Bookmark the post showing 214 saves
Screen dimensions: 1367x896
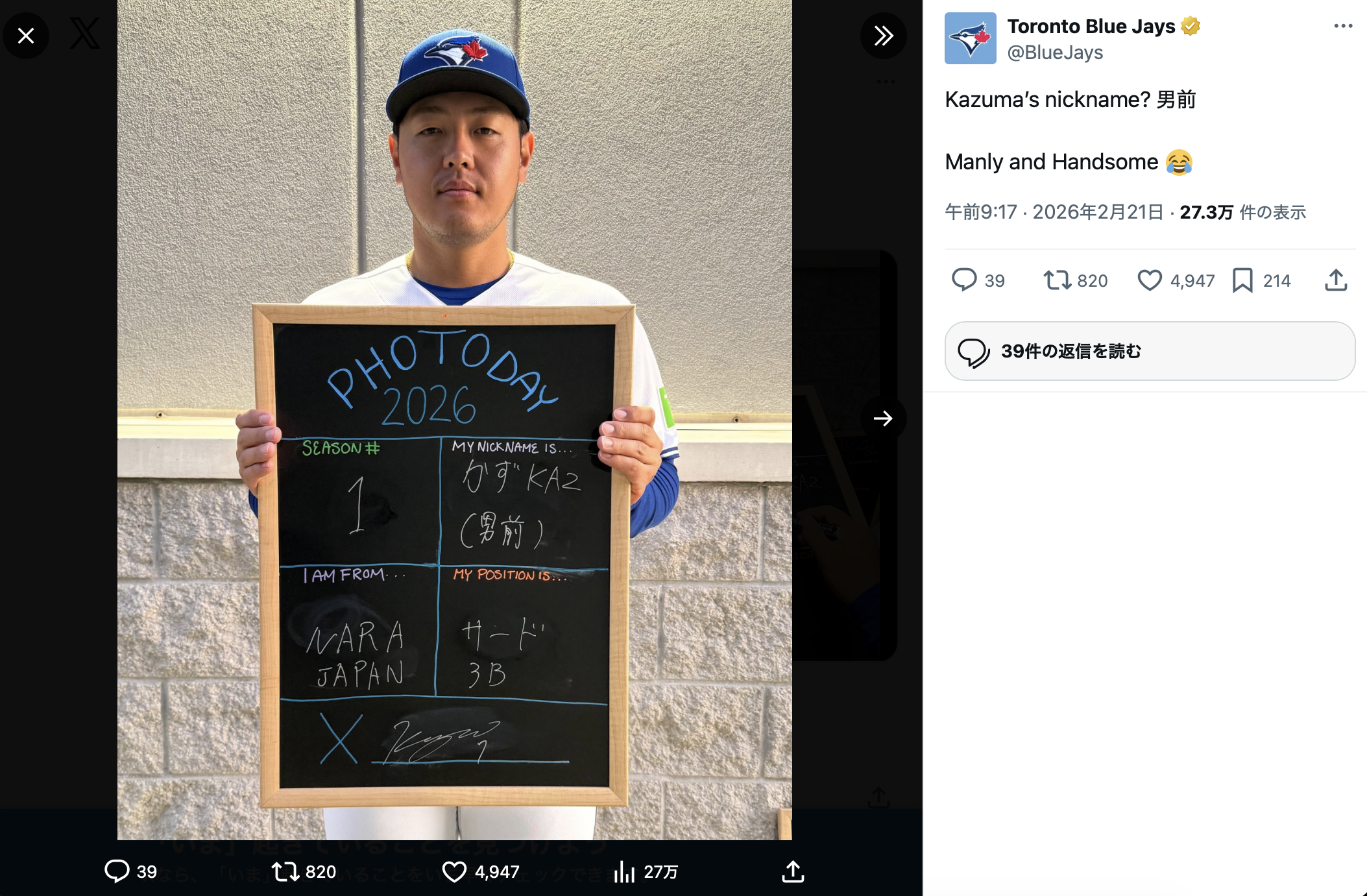pos(1242,280)
